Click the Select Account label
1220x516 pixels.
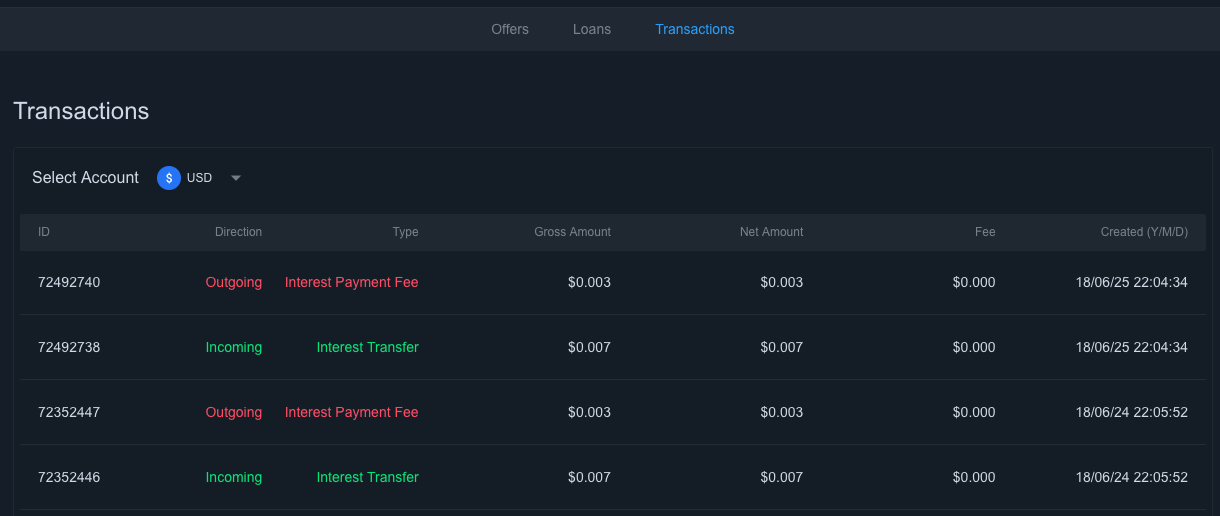click(x=85, y=178)
